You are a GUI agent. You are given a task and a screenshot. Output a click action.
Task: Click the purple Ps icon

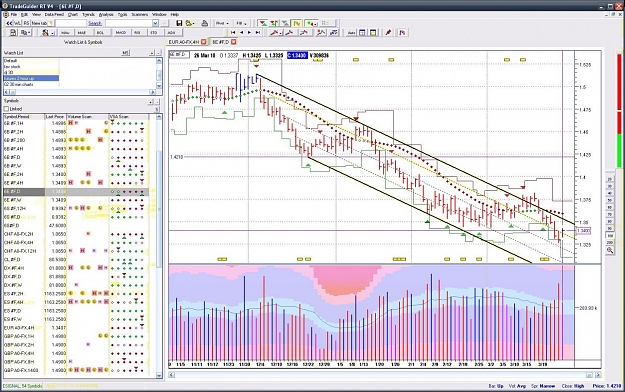click(x=402, y=33)
